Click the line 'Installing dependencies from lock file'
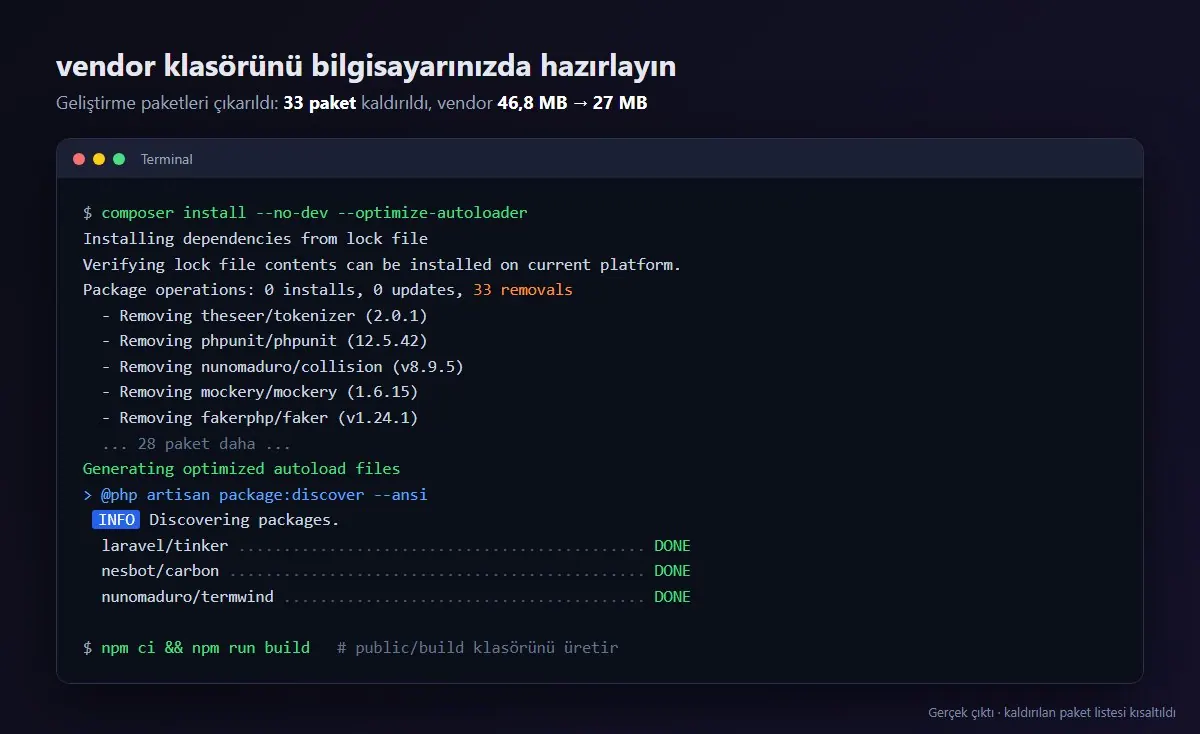Viewport: 1200px width, 734px height. [x=255, y=239]
